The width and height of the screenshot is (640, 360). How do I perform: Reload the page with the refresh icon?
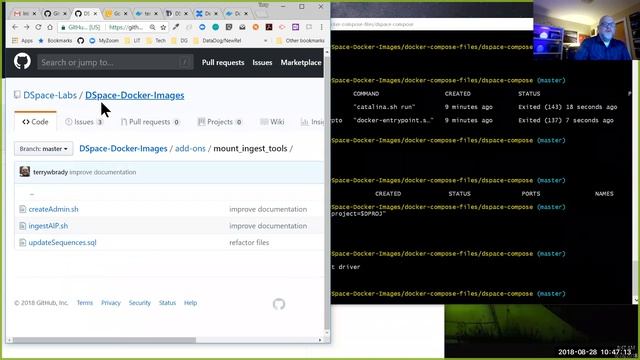[38, 27]
